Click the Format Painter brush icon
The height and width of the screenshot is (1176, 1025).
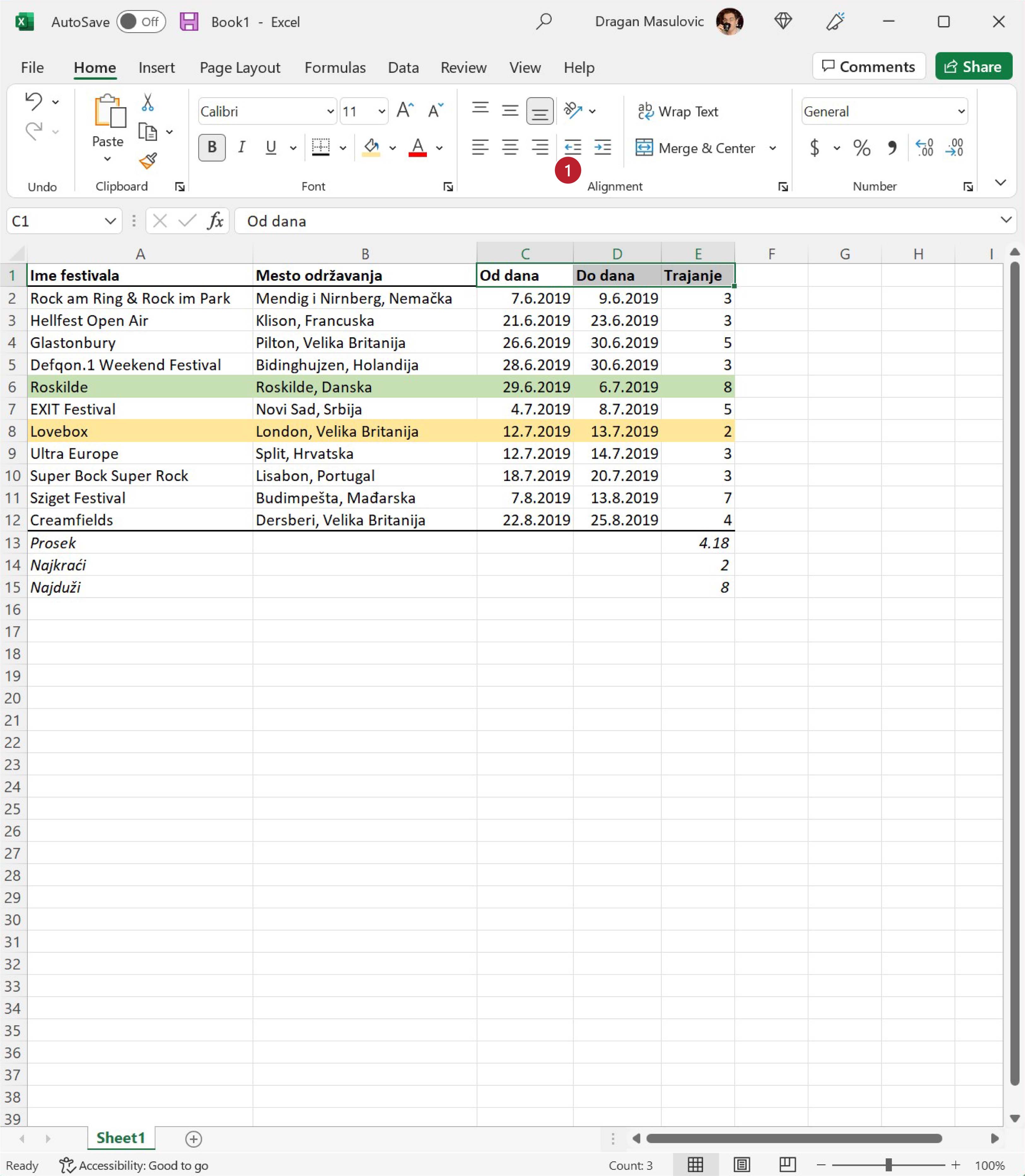pyautogui.click(x=148, y=161)
